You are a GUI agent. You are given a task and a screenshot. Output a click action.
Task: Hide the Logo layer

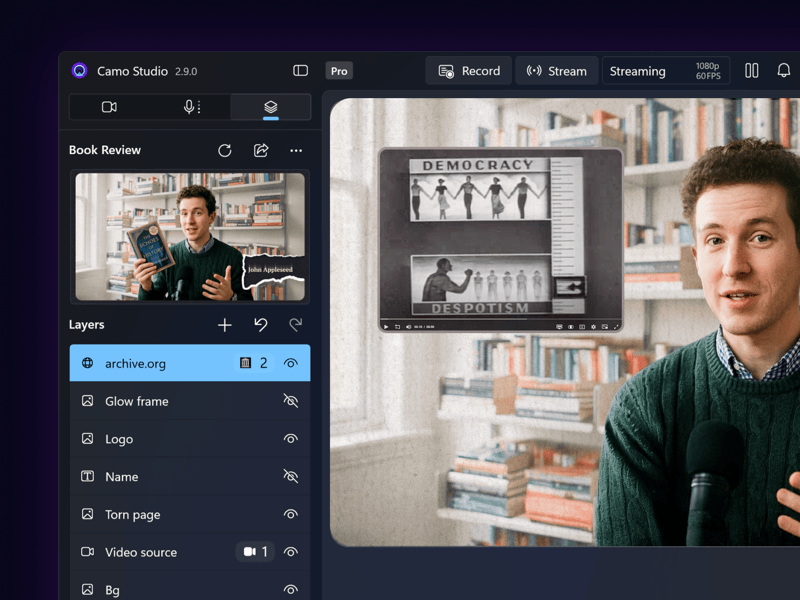[x=291, y=439]
